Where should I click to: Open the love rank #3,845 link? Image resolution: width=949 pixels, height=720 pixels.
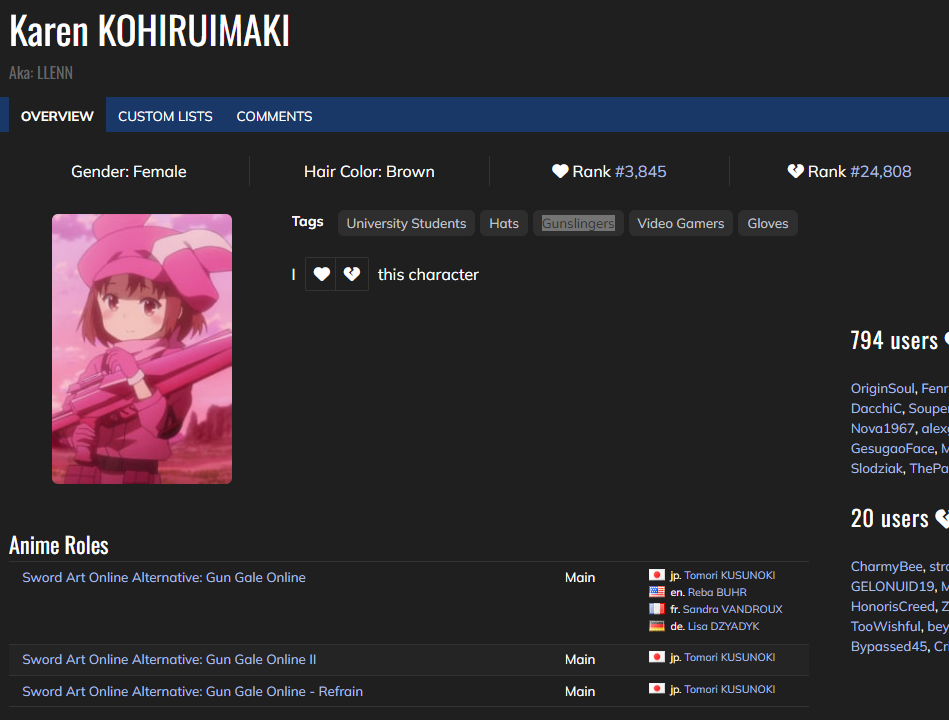point(640,171)
